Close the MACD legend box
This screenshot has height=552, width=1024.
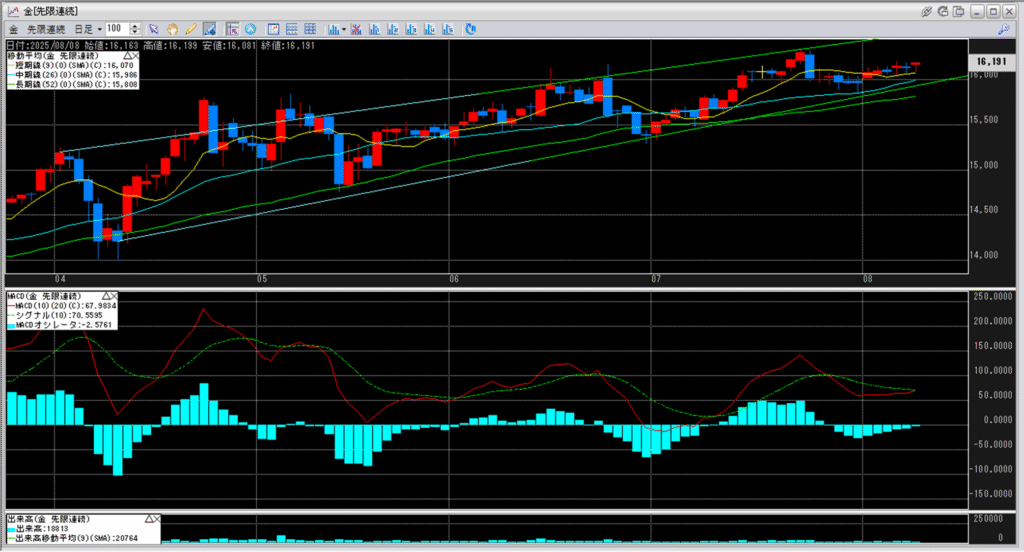[x=114, y=296]
